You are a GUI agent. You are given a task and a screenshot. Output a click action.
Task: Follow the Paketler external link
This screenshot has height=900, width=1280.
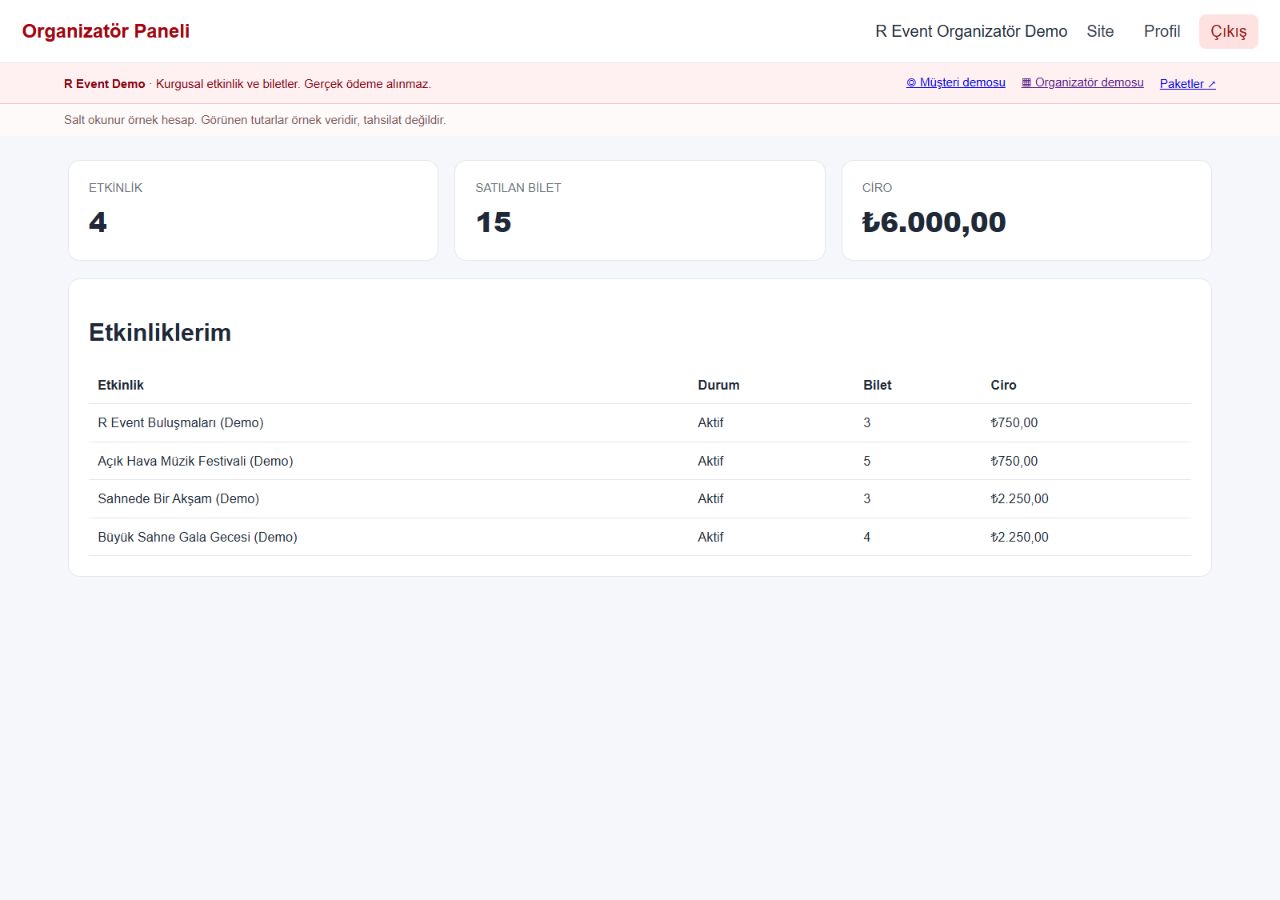click(1188, 84)
